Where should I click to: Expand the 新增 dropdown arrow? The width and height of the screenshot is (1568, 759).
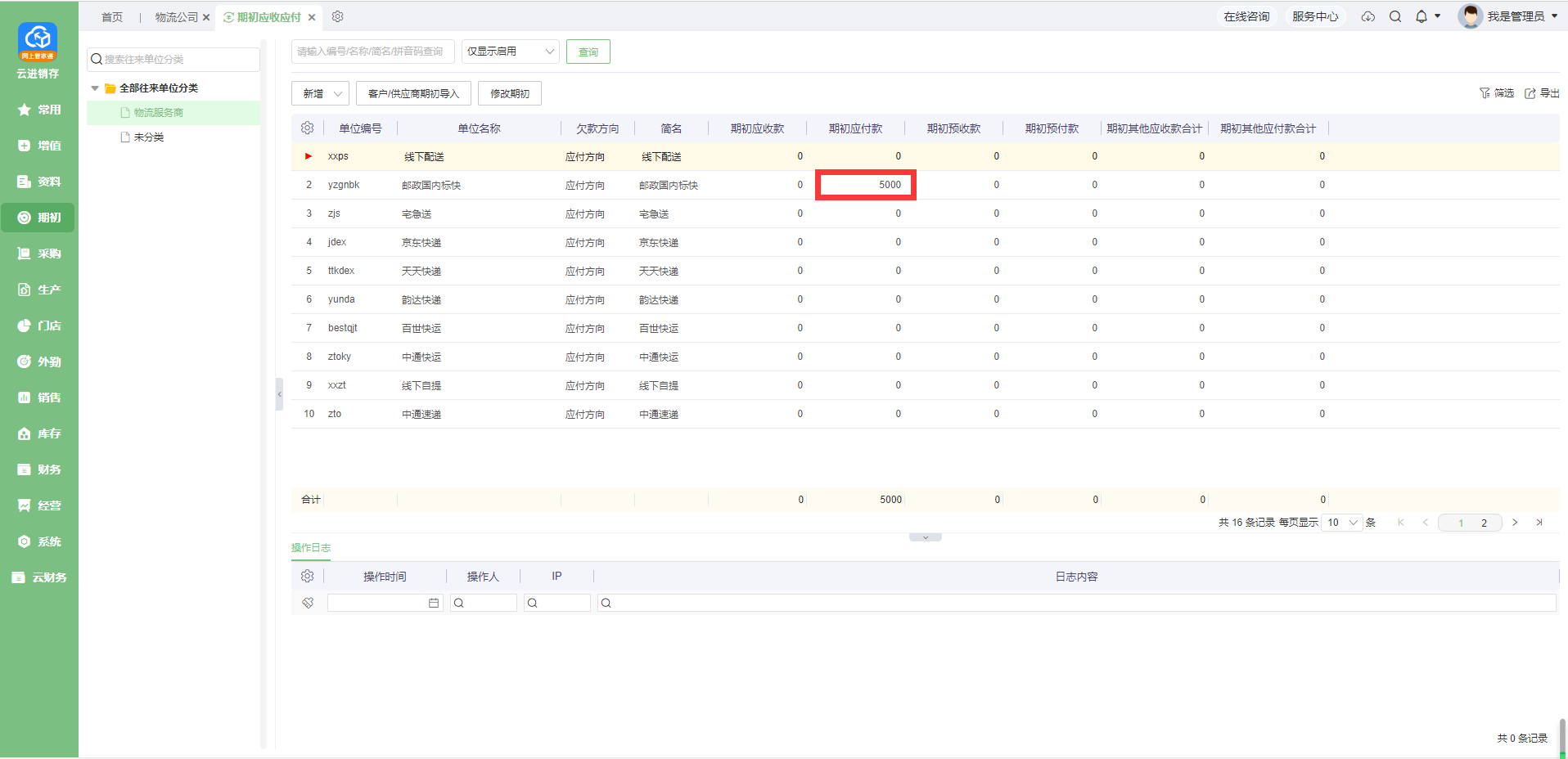pos(338,94)
